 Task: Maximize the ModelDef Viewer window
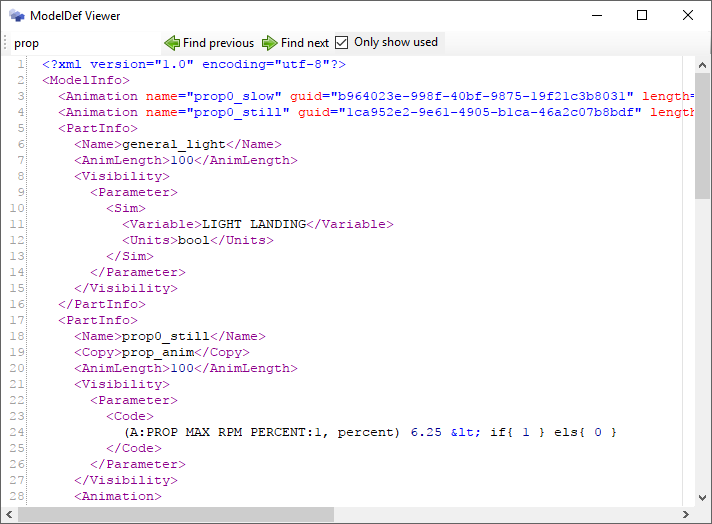pyautogui.click(x=642, y=15)
